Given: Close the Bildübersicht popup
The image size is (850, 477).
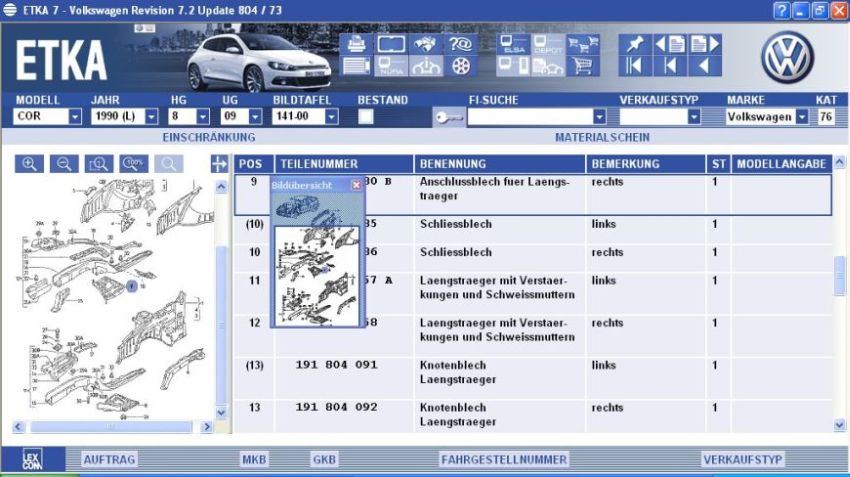Looking at the screenshot, I should [356, 185].
